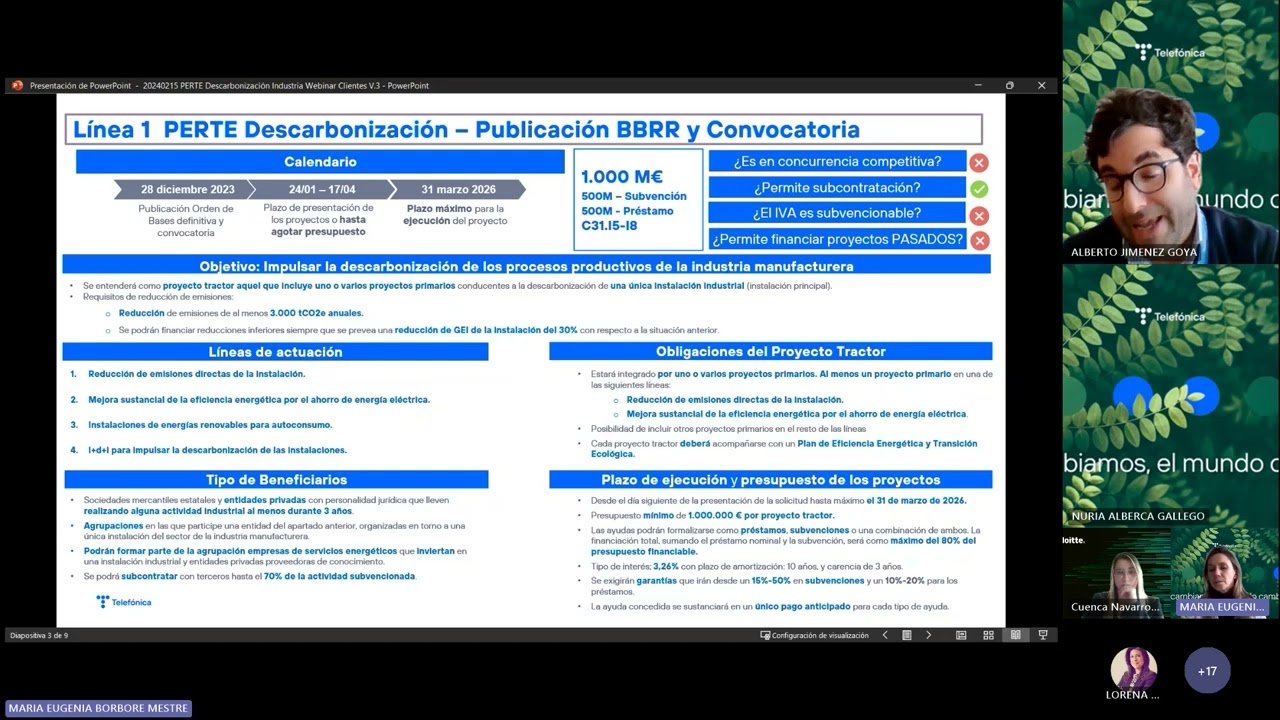Image resolution: width=1280 pixels, height=720 pixels.
Task: Click '500M – Préstamo' text
Action: point(627,211)
